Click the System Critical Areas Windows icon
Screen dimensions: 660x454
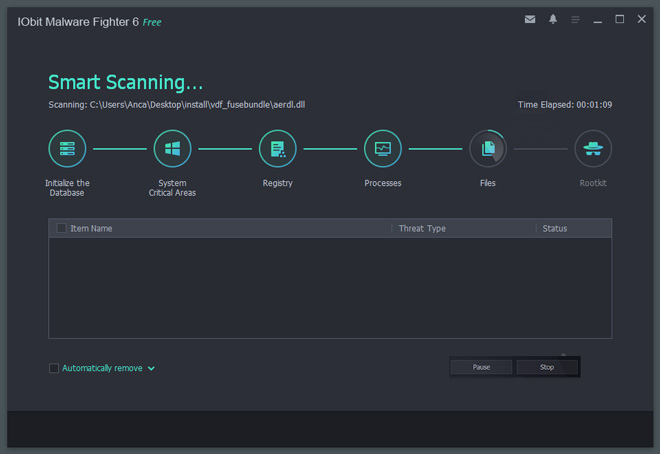[x=172, y=149]
